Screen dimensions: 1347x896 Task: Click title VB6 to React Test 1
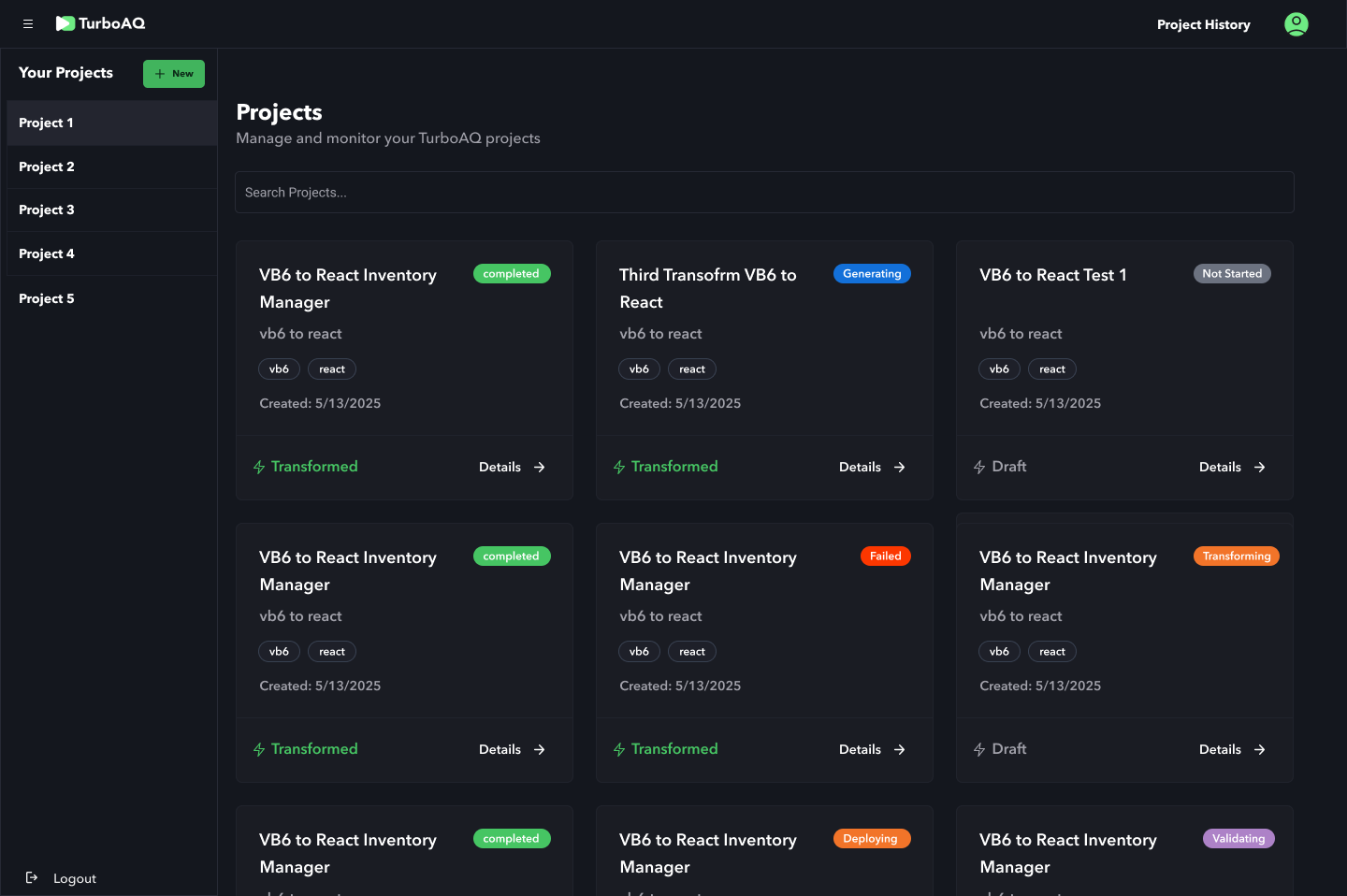1053,275
